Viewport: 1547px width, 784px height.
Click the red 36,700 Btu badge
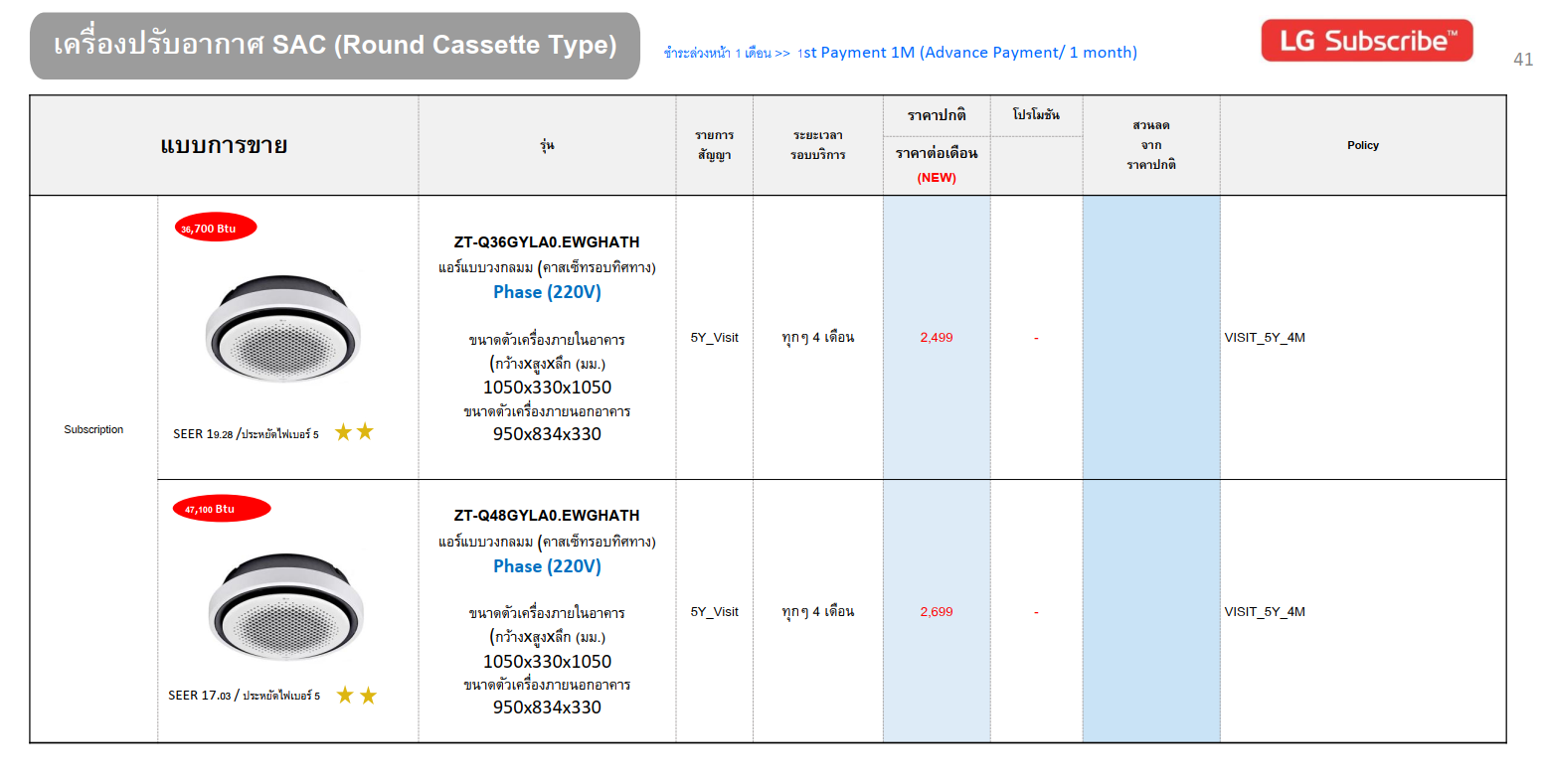pos(215,229)
